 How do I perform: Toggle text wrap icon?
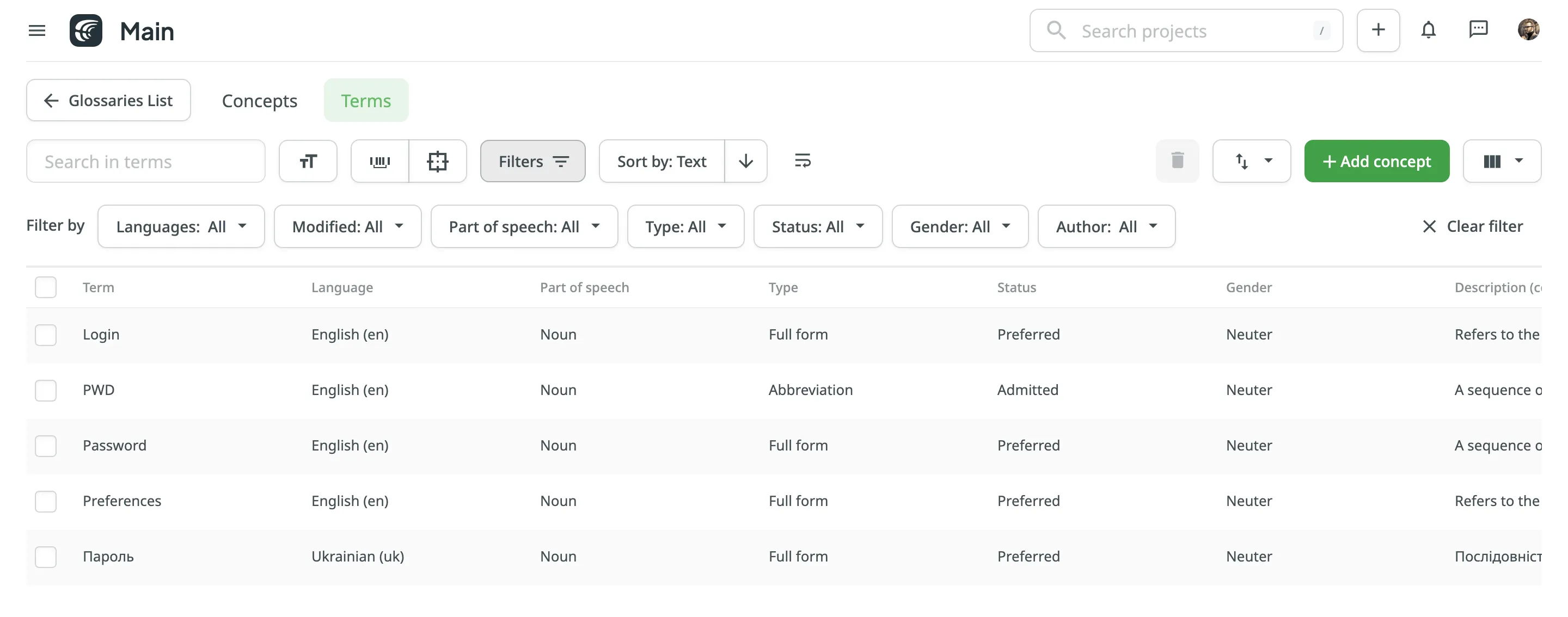click(x=803, y=161)
